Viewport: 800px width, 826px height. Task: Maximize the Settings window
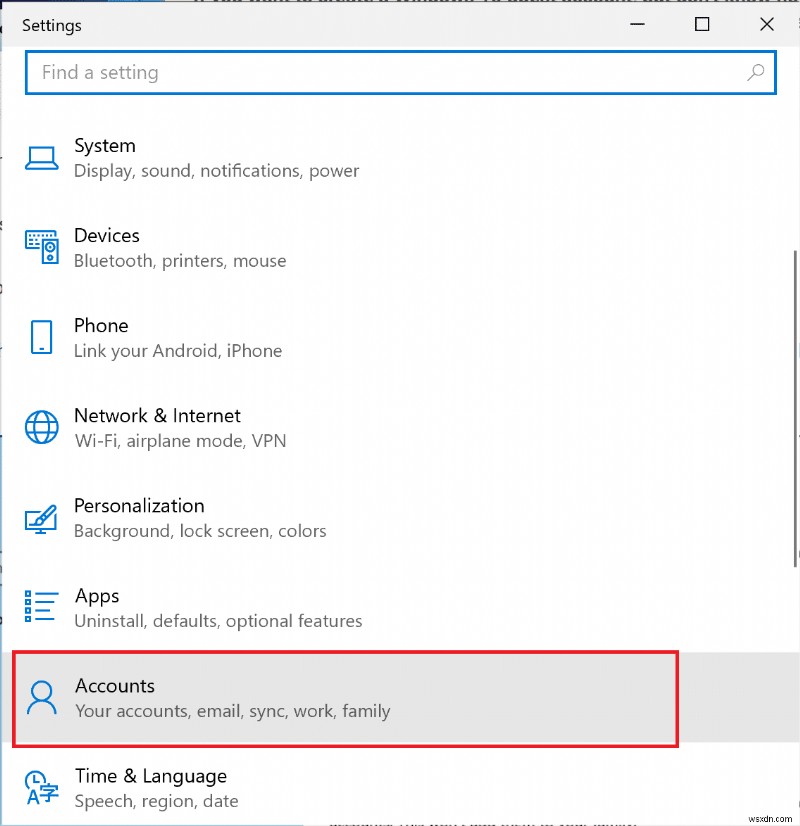(702, 24)
